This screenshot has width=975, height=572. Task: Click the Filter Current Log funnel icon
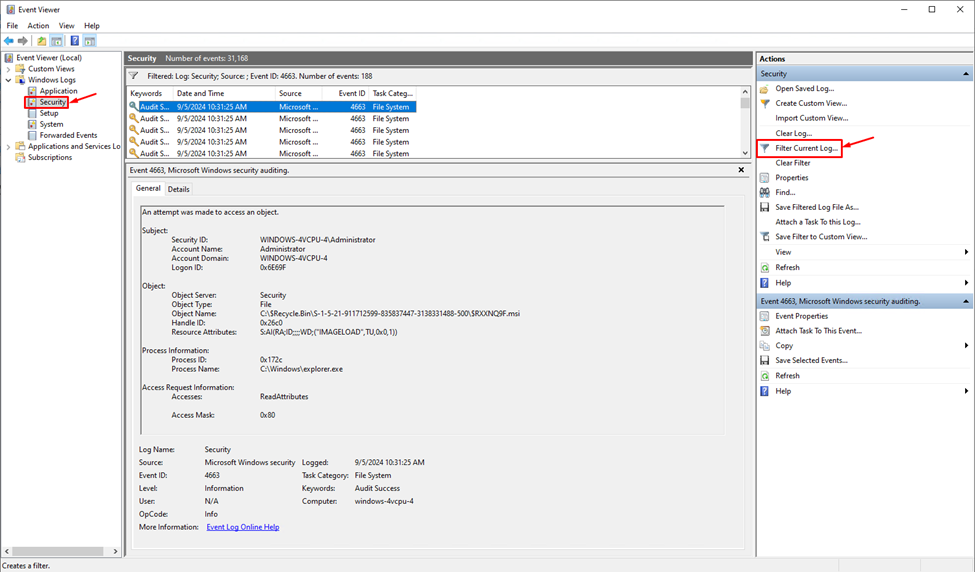[x=765, y=148]
